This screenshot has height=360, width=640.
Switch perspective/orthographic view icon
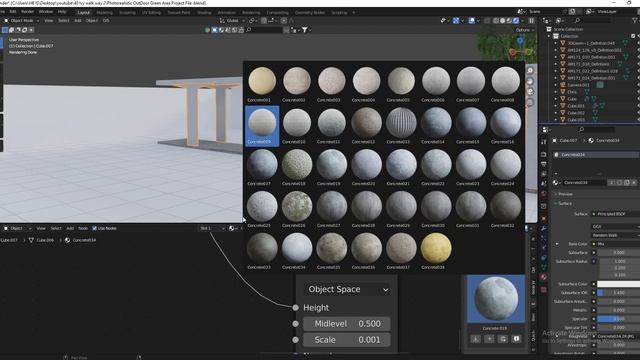click(530, 102)
